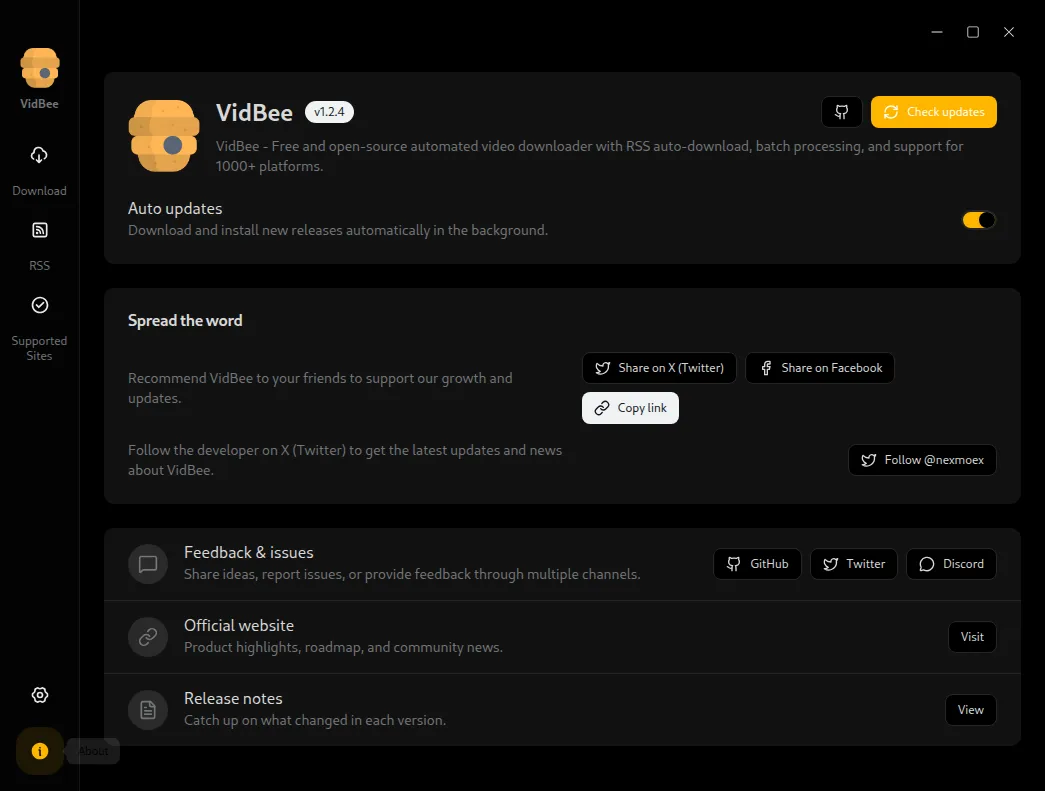Open the Settings gear in sidebar
This screenshot has width=1045, height=791.
pos(40,695)
